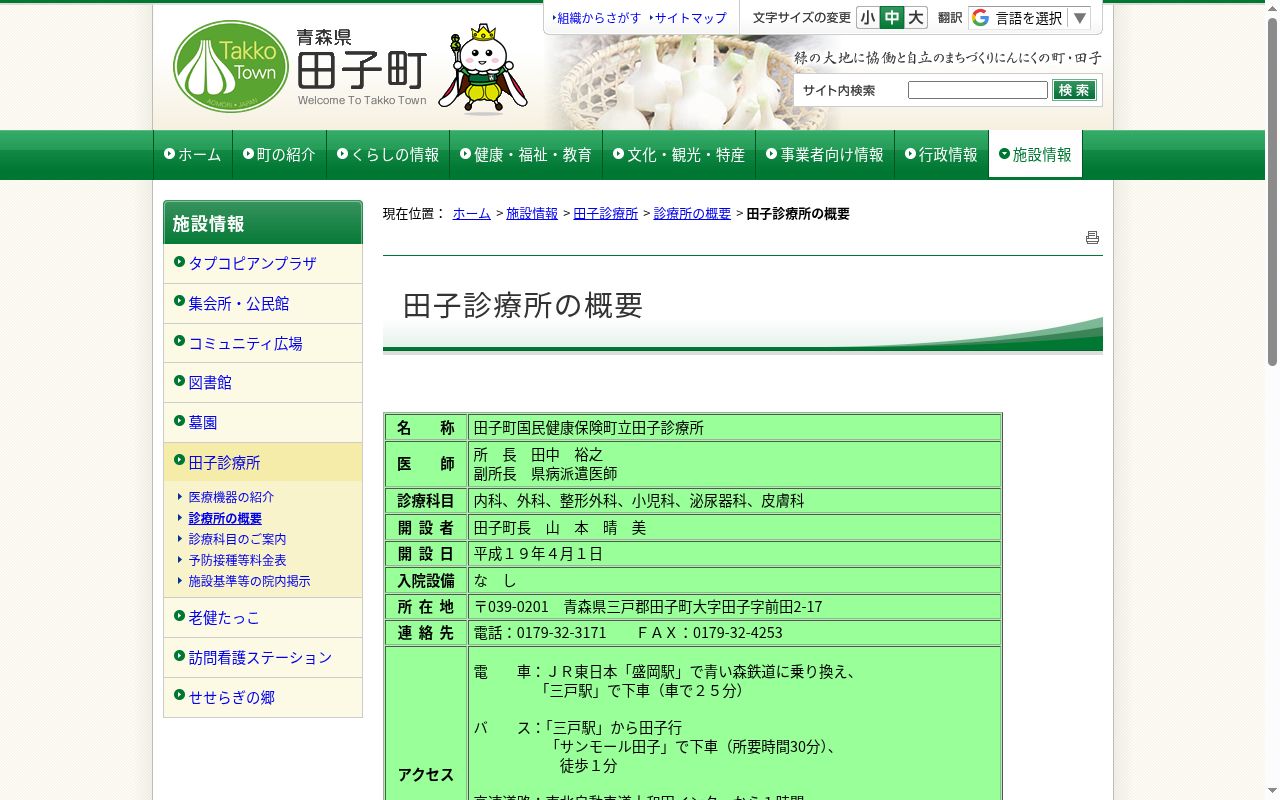Click 田子診療所 in the breadcrumb trail
The height and width of the screenshot is (800, 1280).
606,214
